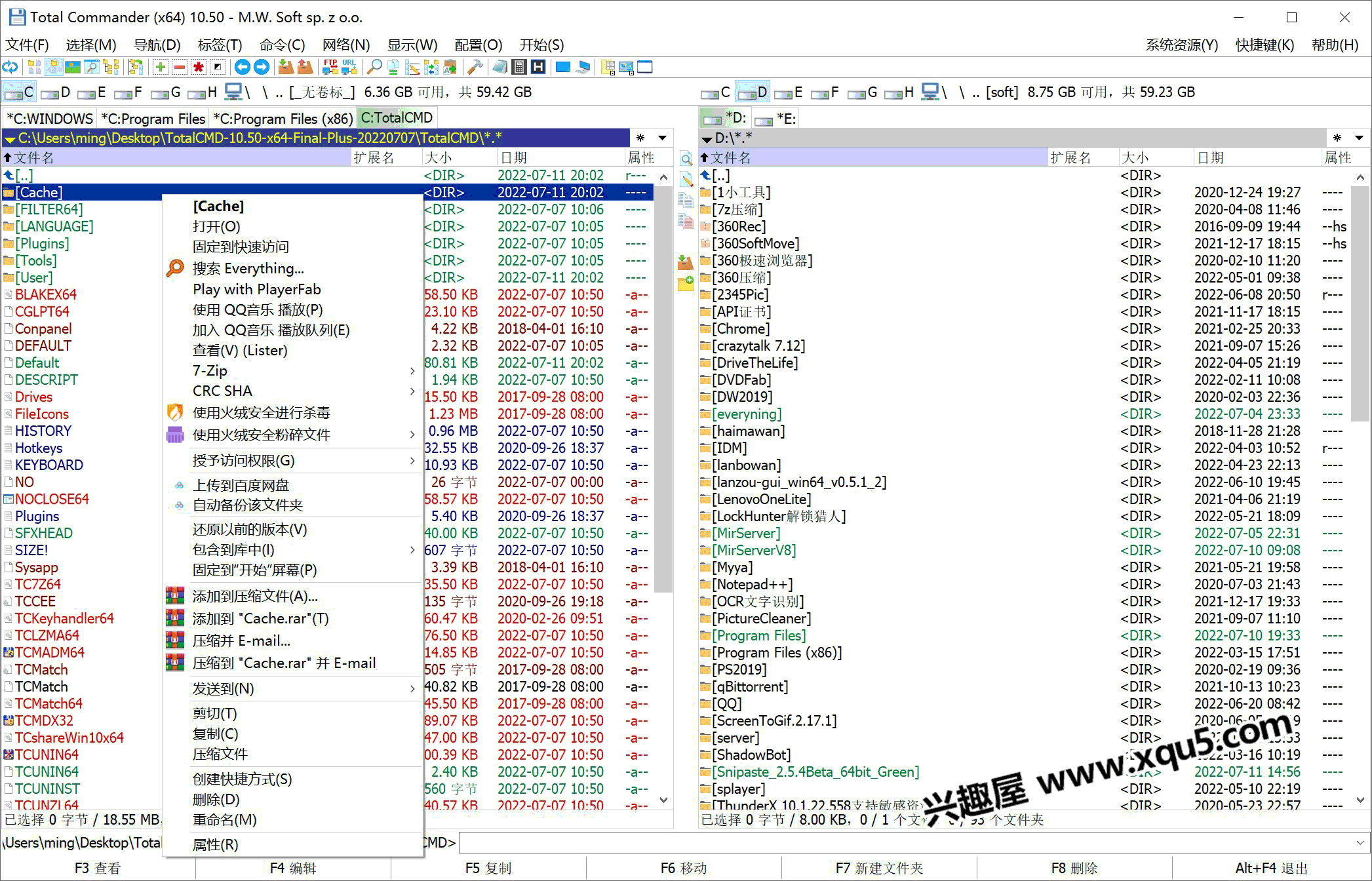Open the FTP connect toolbar icon
The width and height of the screenshot is (1372, 881).
tap(330, 67)
